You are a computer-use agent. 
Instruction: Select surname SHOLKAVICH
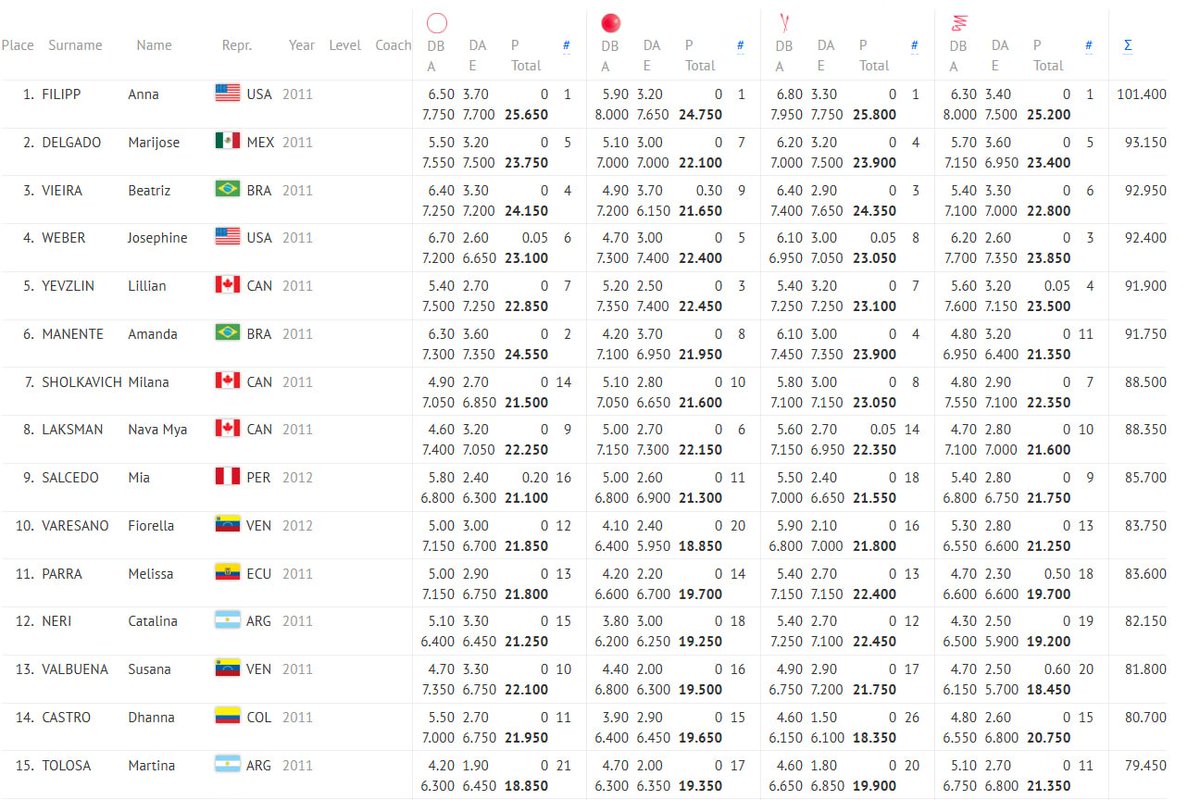[x=82, y=382]
